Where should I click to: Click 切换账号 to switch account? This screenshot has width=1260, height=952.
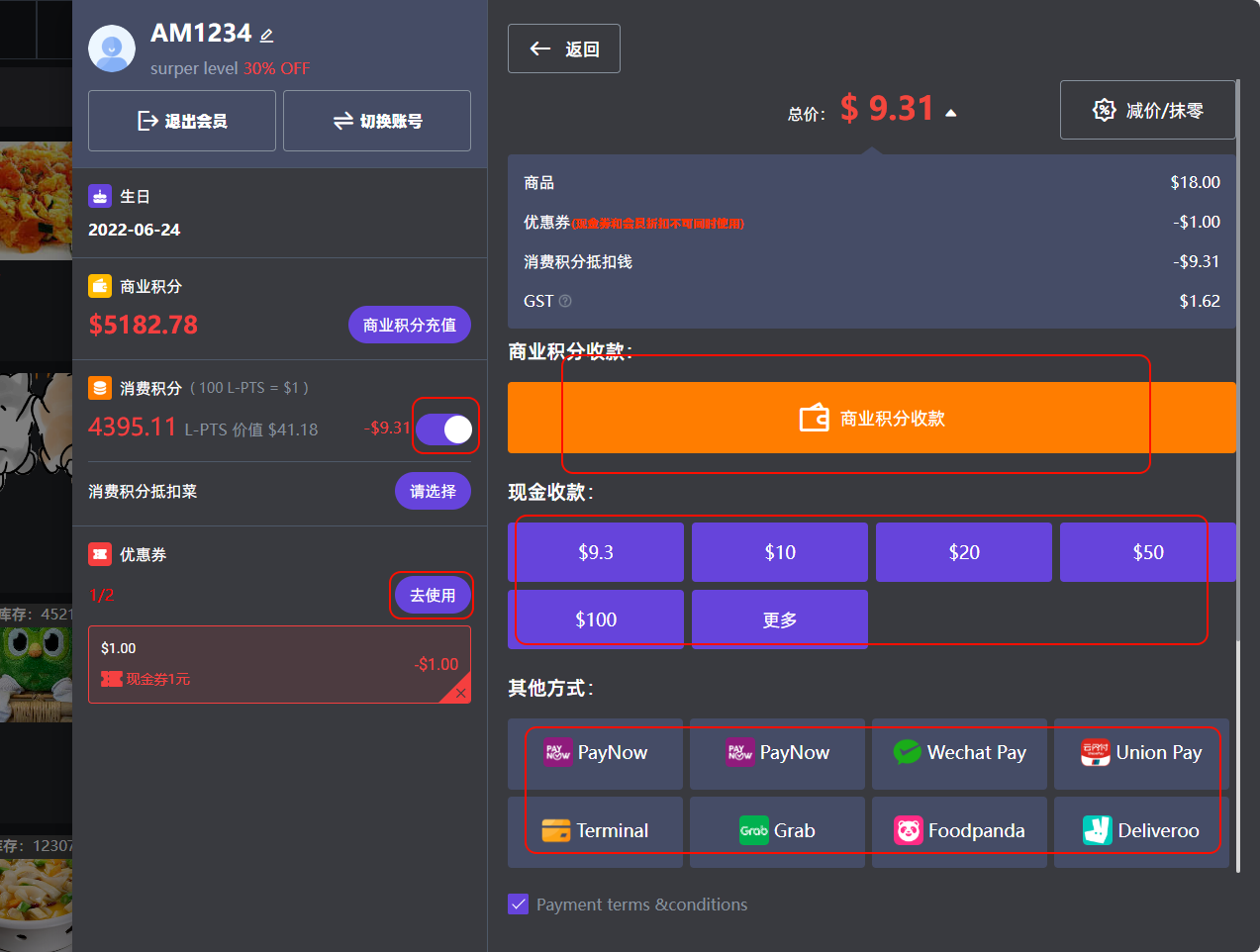(x=377, y=121)
